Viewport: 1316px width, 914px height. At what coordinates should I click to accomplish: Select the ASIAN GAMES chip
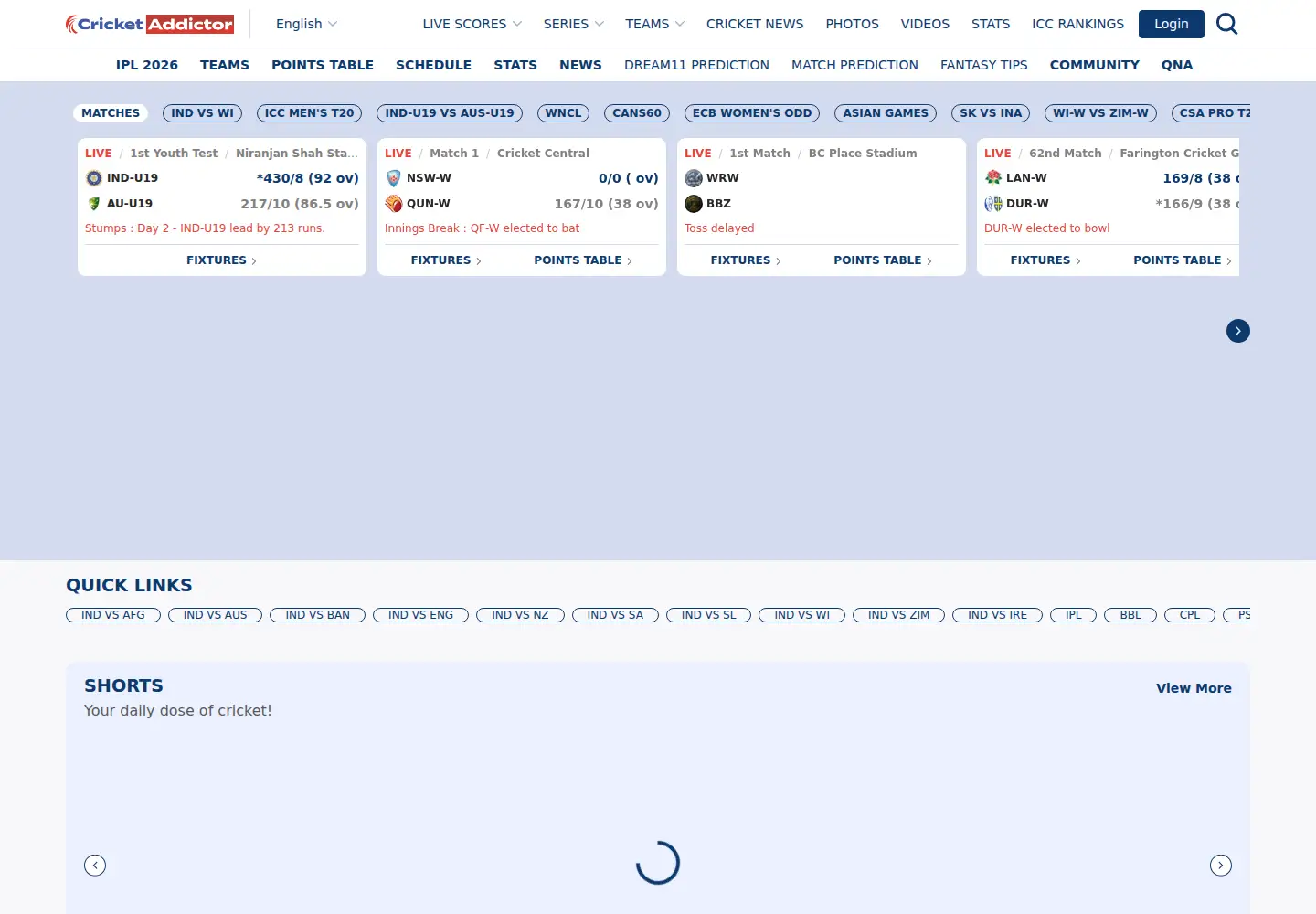pos(886,113)
